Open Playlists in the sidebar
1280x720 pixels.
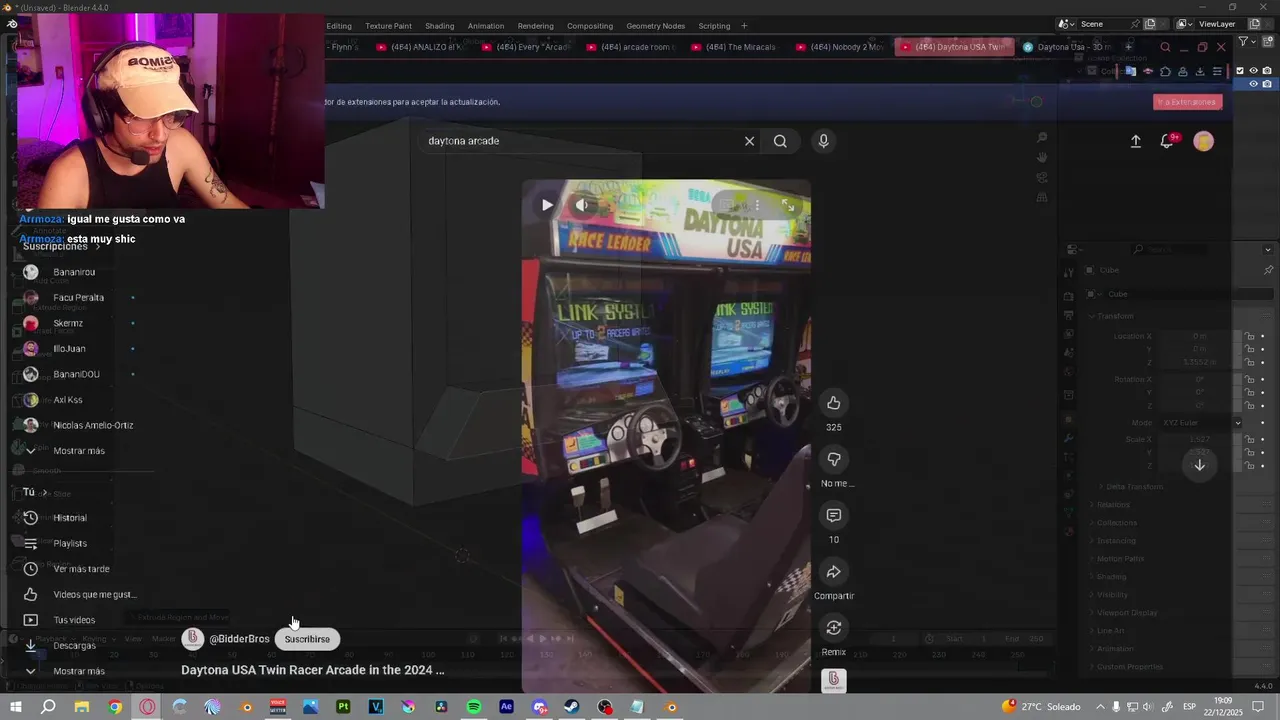coord(70,543)
